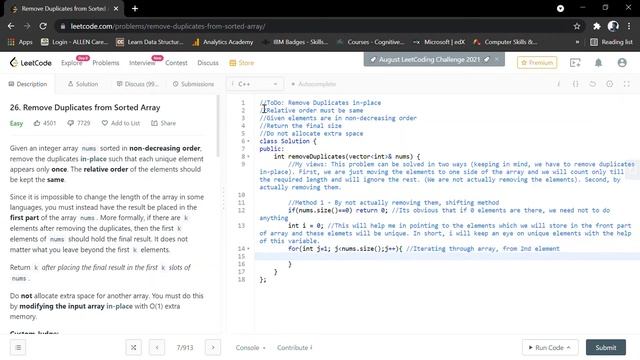
Task: Open the LeetCode user account avatar
Action: (622, 62)
